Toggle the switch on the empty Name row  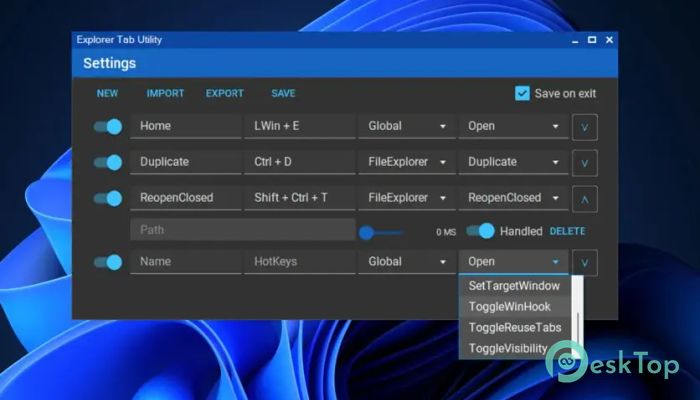coord(108,262)
